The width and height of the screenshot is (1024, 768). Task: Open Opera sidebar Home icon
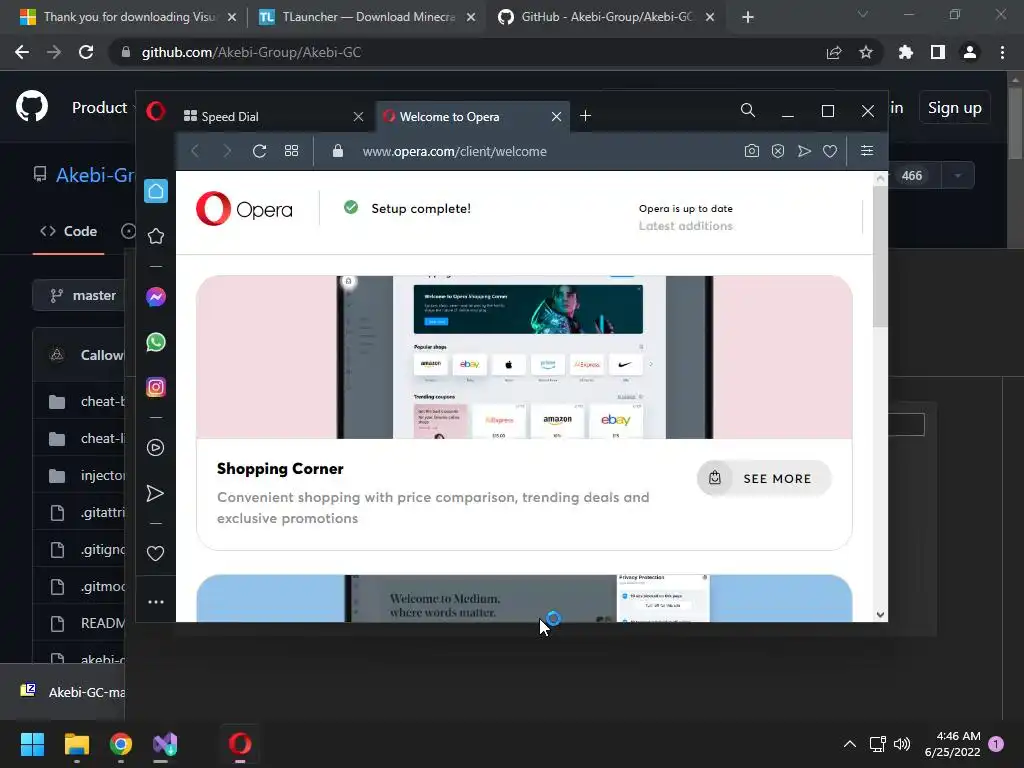(155, 191)
